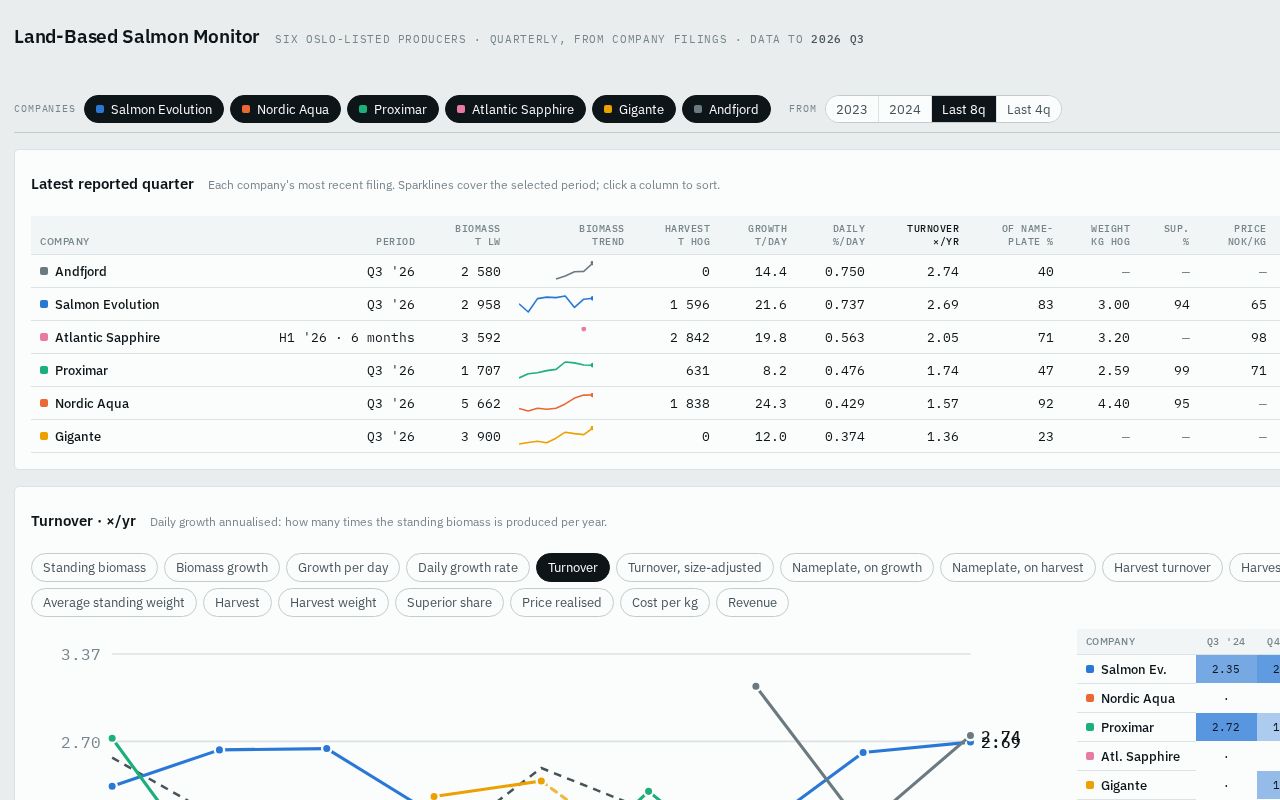Select the Turnover, size-adjusted metric pill
The image size is (1280, 800).
[695, 567]
